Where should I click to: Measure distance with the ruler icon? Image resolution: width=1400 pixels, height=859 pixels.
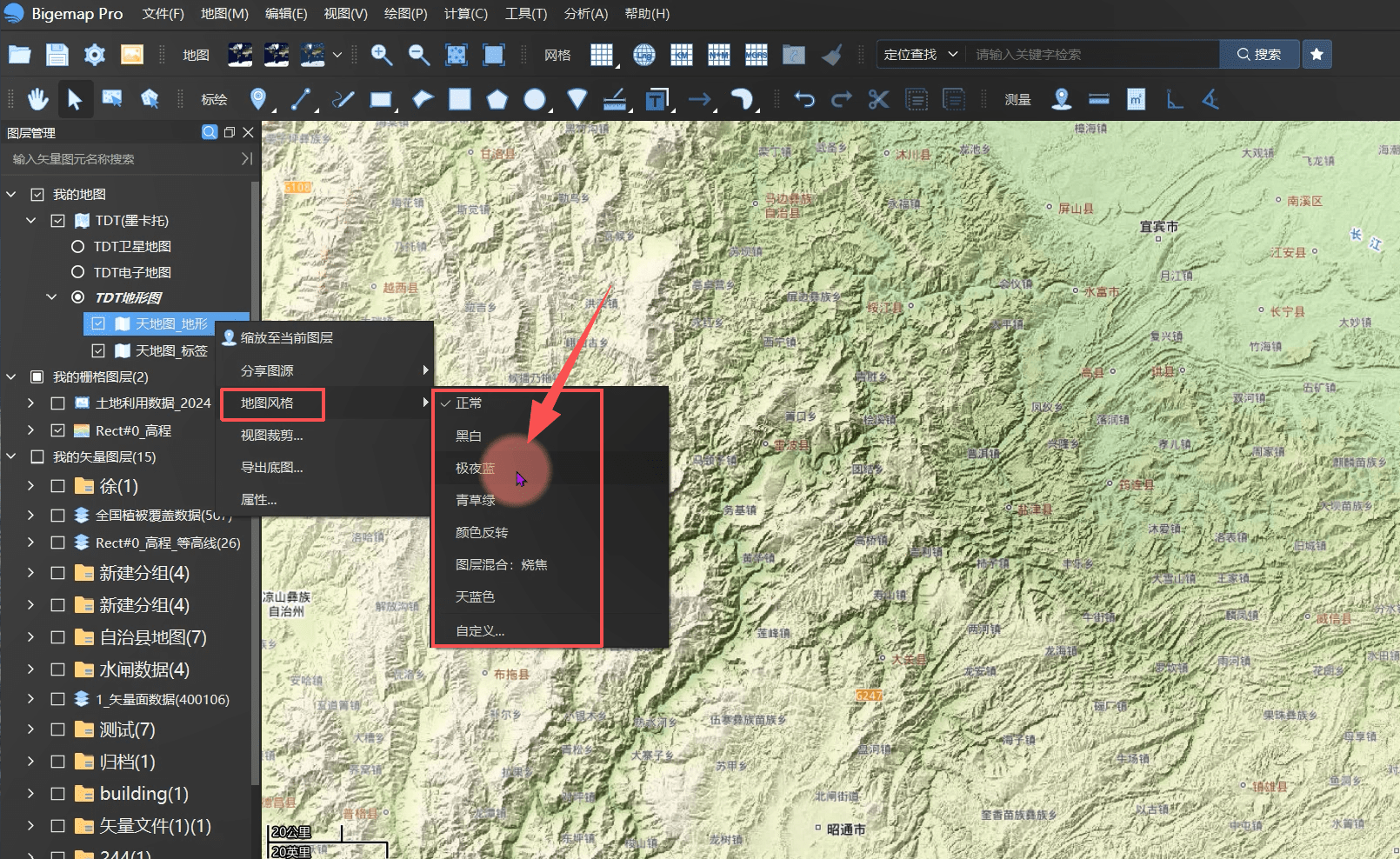point(1099,99)
